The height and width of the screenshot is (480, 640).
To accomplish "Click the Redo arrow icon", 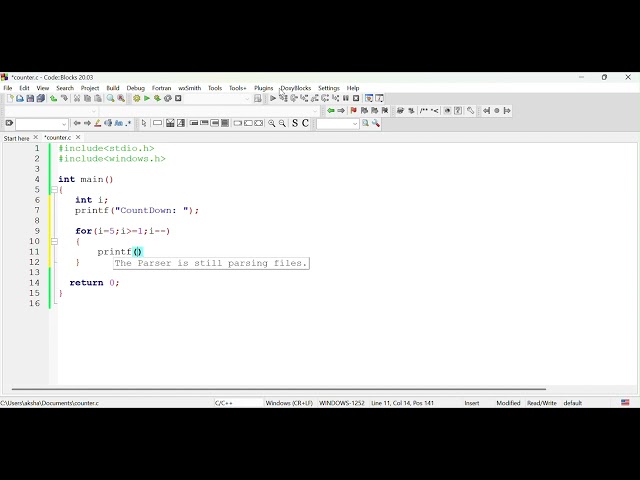I will (x=64, y=98).
